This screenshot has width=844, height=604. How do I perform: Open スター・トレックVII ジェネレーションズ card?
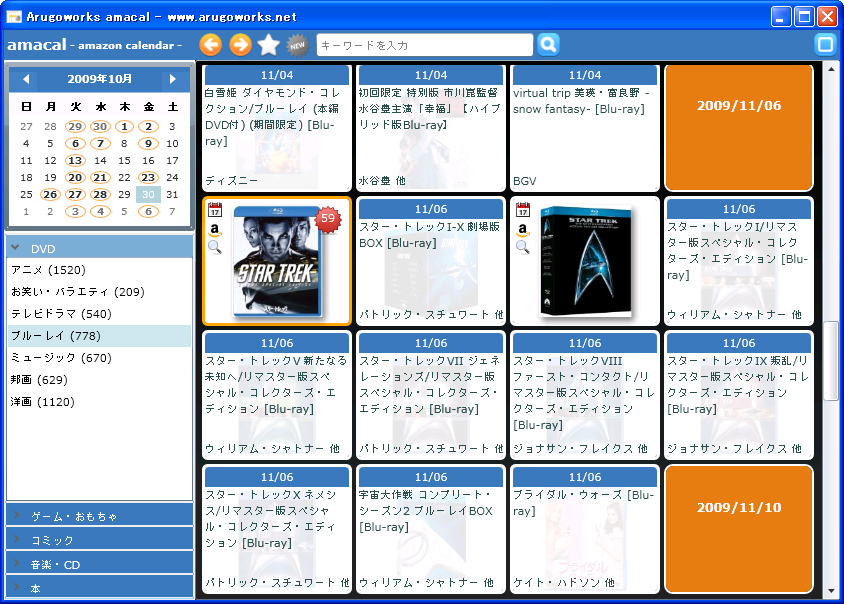[431, 395]
